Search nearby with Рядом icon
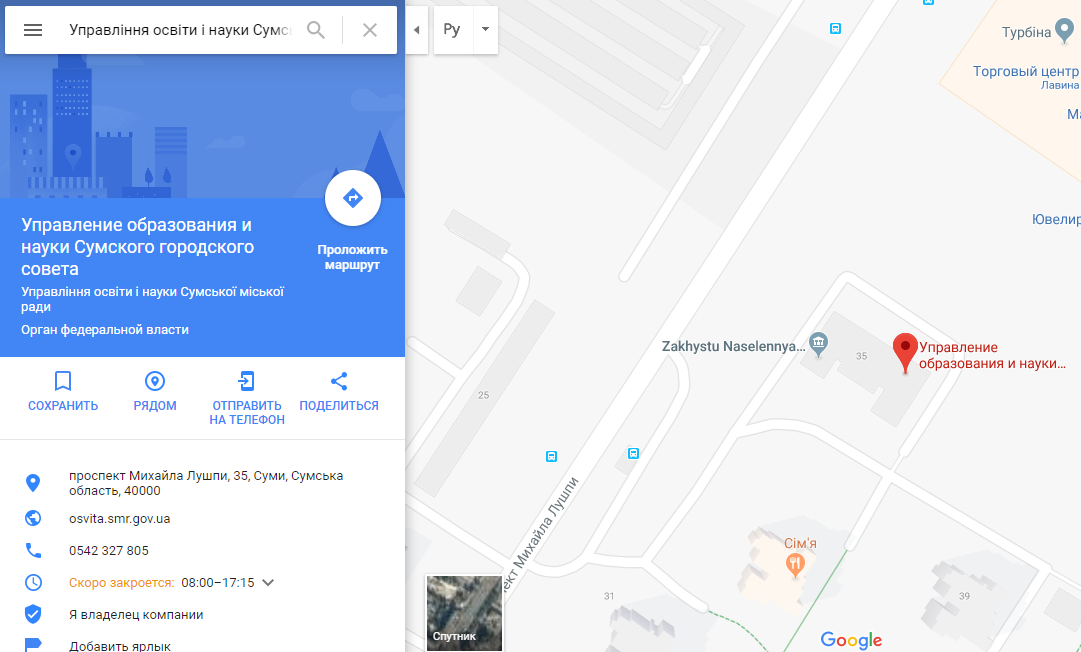 point(155,381)
